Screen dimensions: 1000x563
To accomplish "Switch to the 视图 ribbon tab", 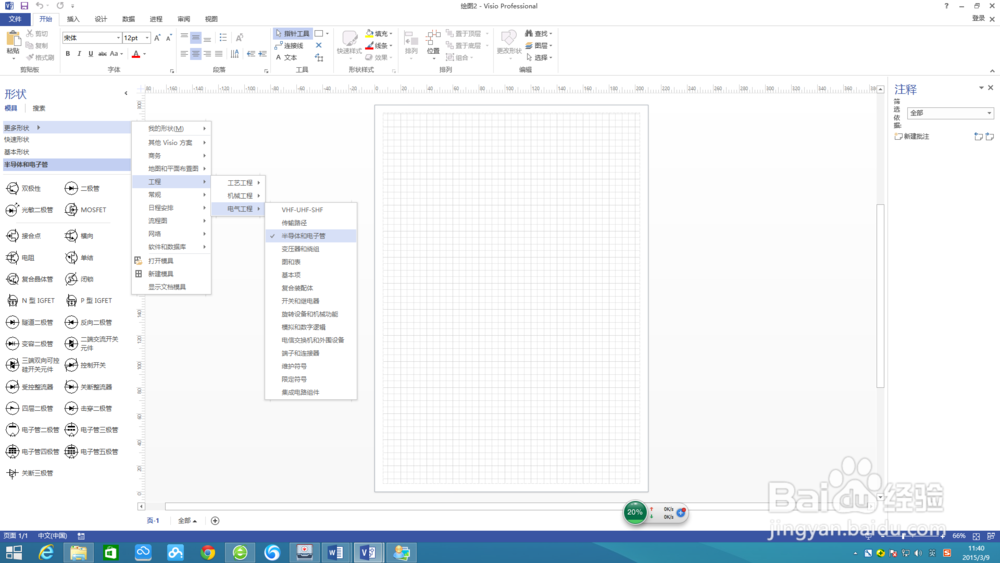I will [x=211, y=19].
